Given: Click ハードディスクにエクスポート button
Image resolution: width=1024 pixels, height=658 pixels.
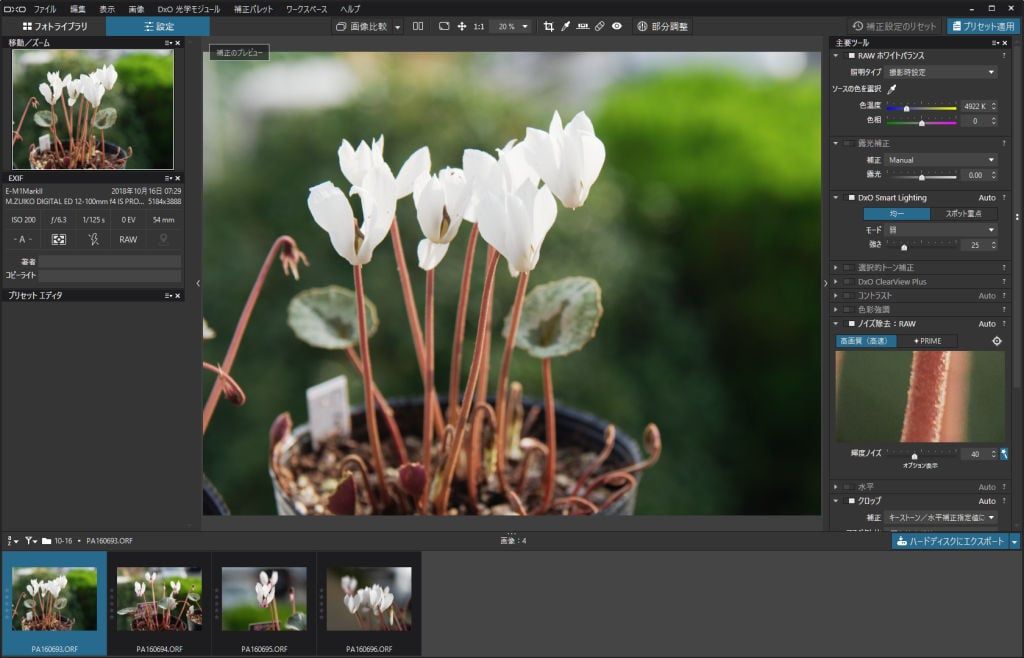Looking at the screenshot, I should pos(949,541).
